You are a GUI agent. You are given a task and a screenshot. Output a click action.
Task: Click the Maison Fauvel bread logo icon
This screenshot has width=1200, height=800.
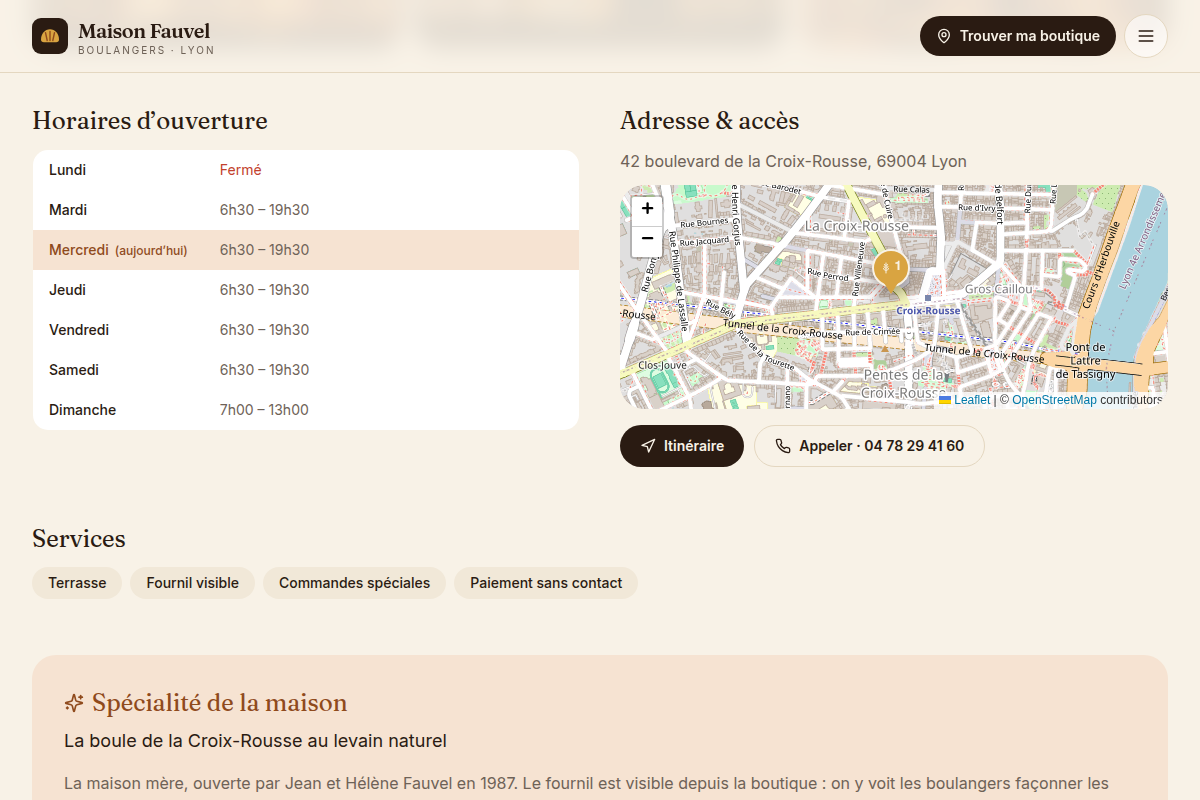pyautogui.click(x=50, y=36)
